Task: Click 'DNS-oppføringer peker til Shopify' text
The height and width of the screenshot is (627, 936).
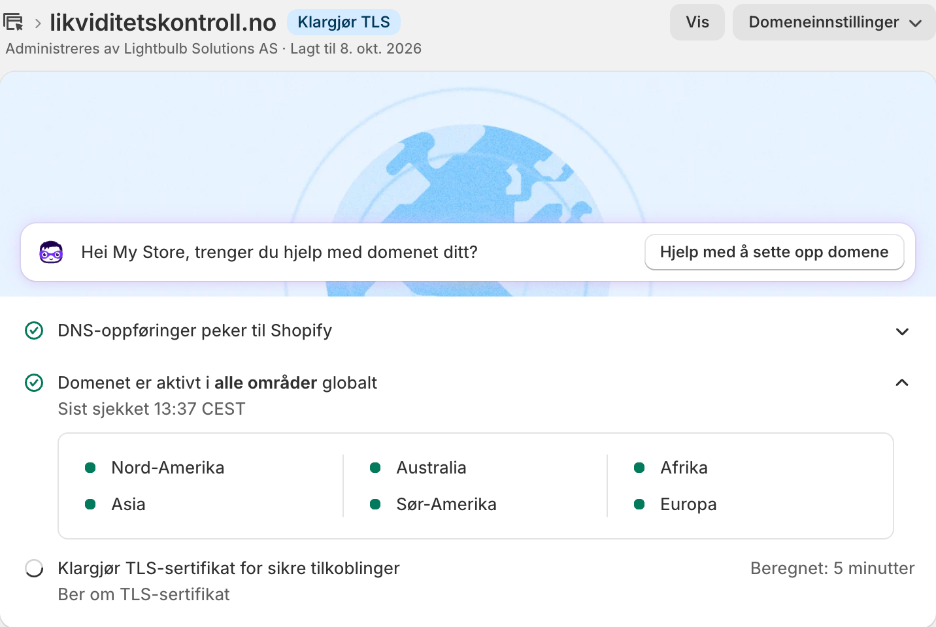Action: [195, 330]
